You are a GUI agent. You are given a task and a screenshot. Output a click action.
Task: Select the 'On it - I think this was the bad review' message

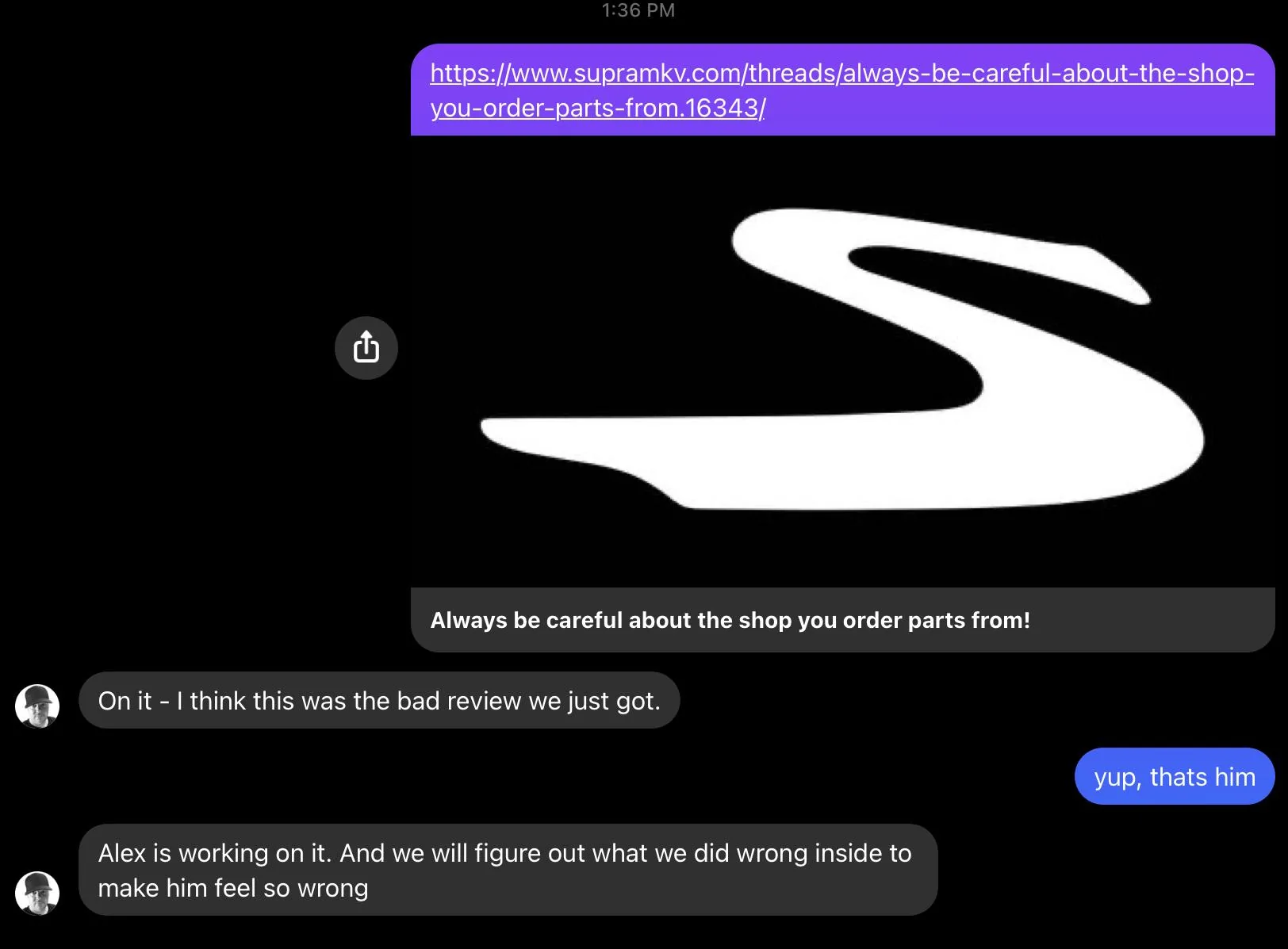pos(379,701)
